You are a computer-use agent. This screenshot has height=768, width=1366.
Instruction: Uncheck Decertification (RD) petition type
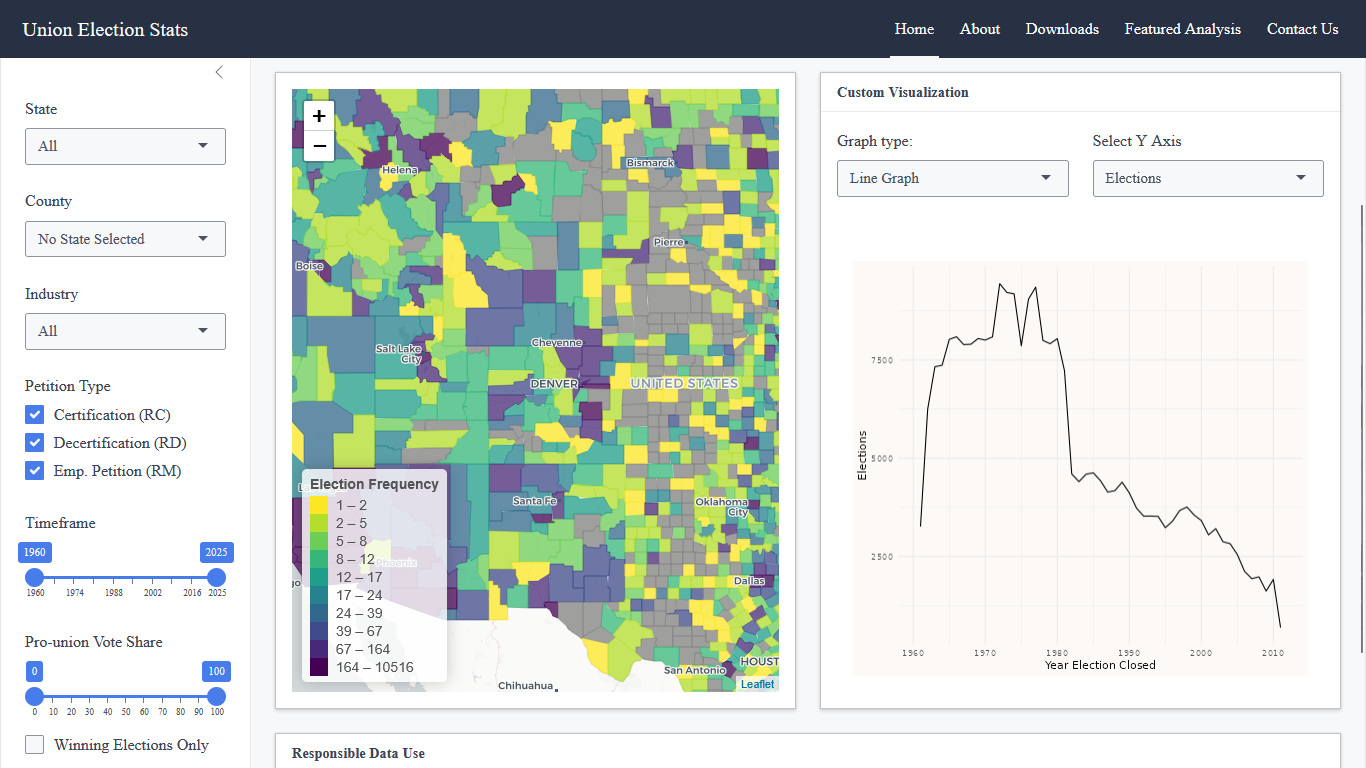[35, 443]
